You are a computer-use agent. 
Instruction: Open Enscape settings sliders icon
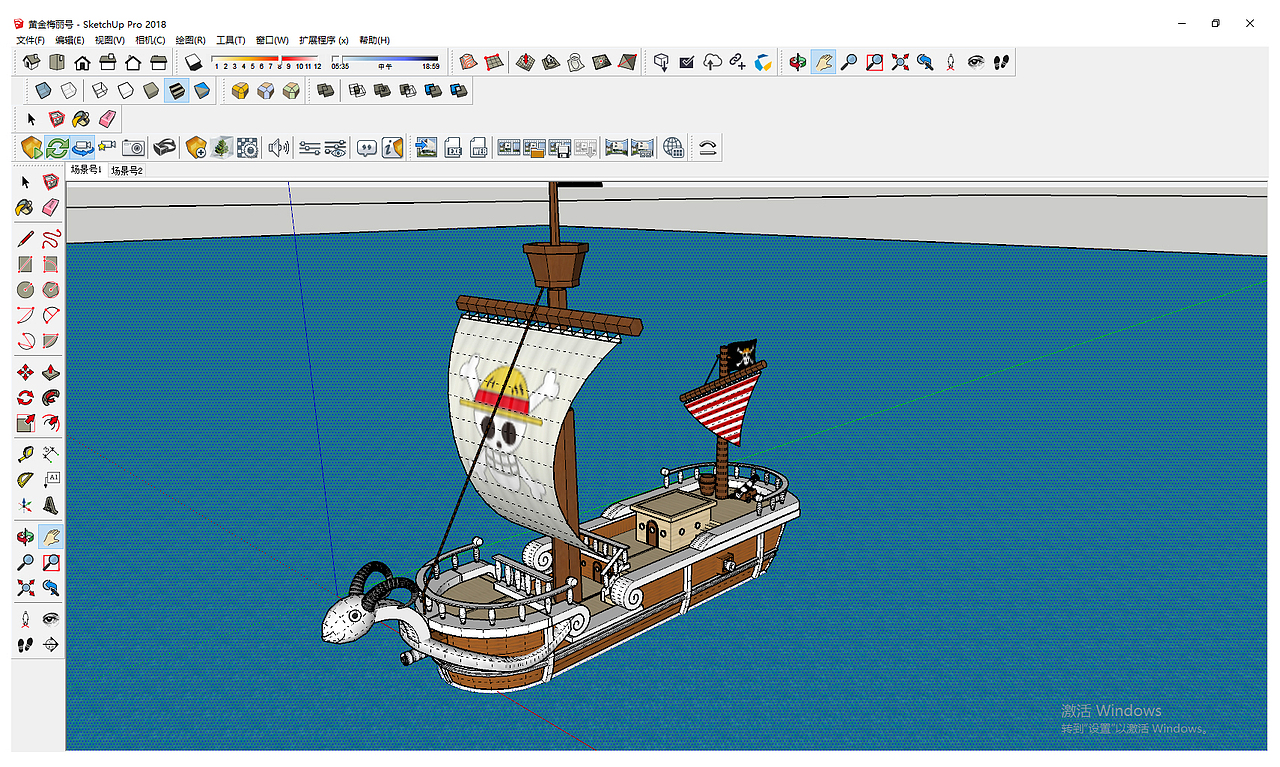(309, 148)
